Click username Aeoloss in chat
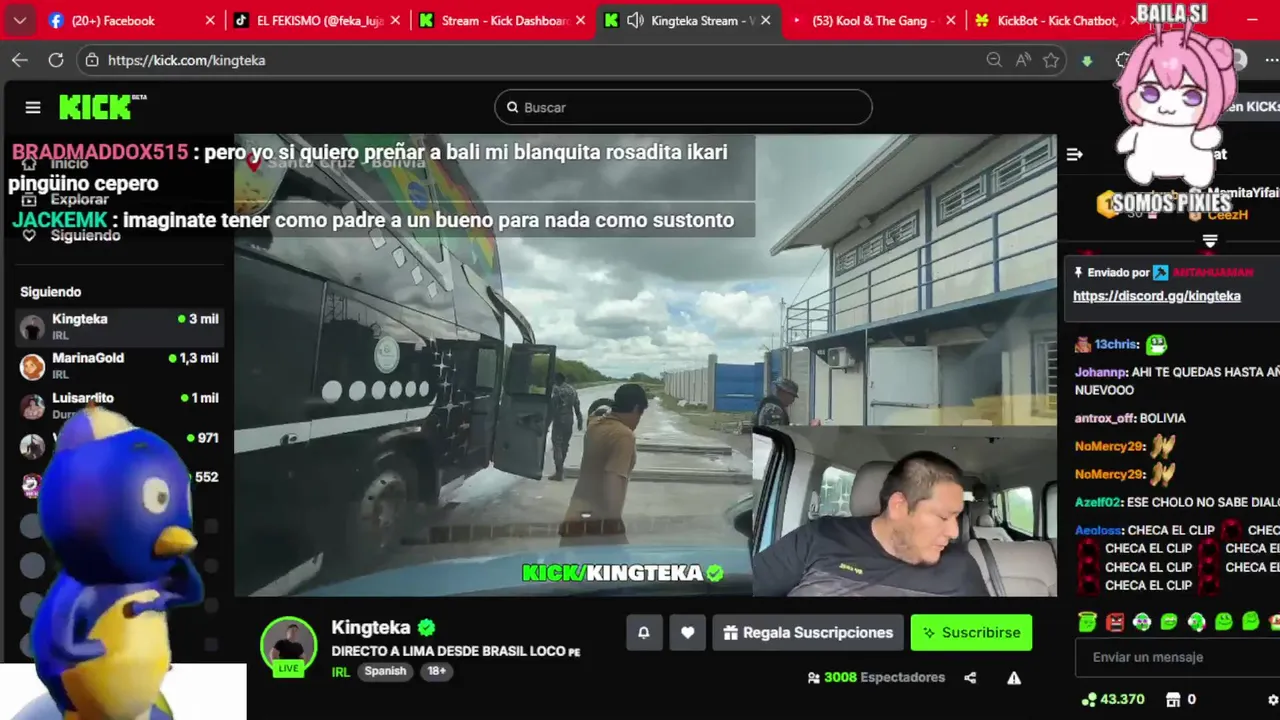The height and width of the screenshot is (720, 1280). (x=1099, y=530)
